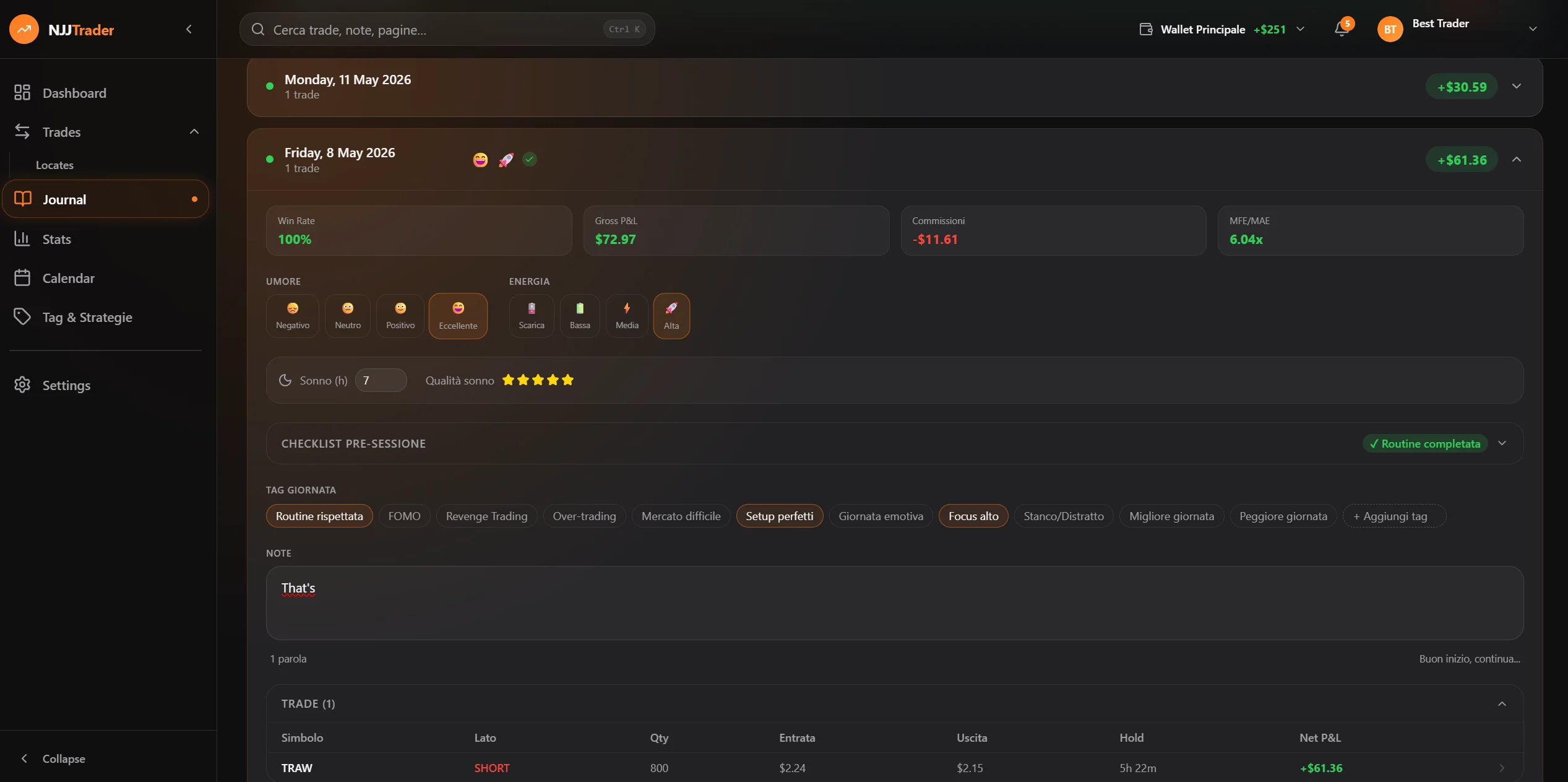Expand the Monday 11 May 2026 entry
The width and height of the screenshot is (1568, 782).
(x=1516, y=86)
